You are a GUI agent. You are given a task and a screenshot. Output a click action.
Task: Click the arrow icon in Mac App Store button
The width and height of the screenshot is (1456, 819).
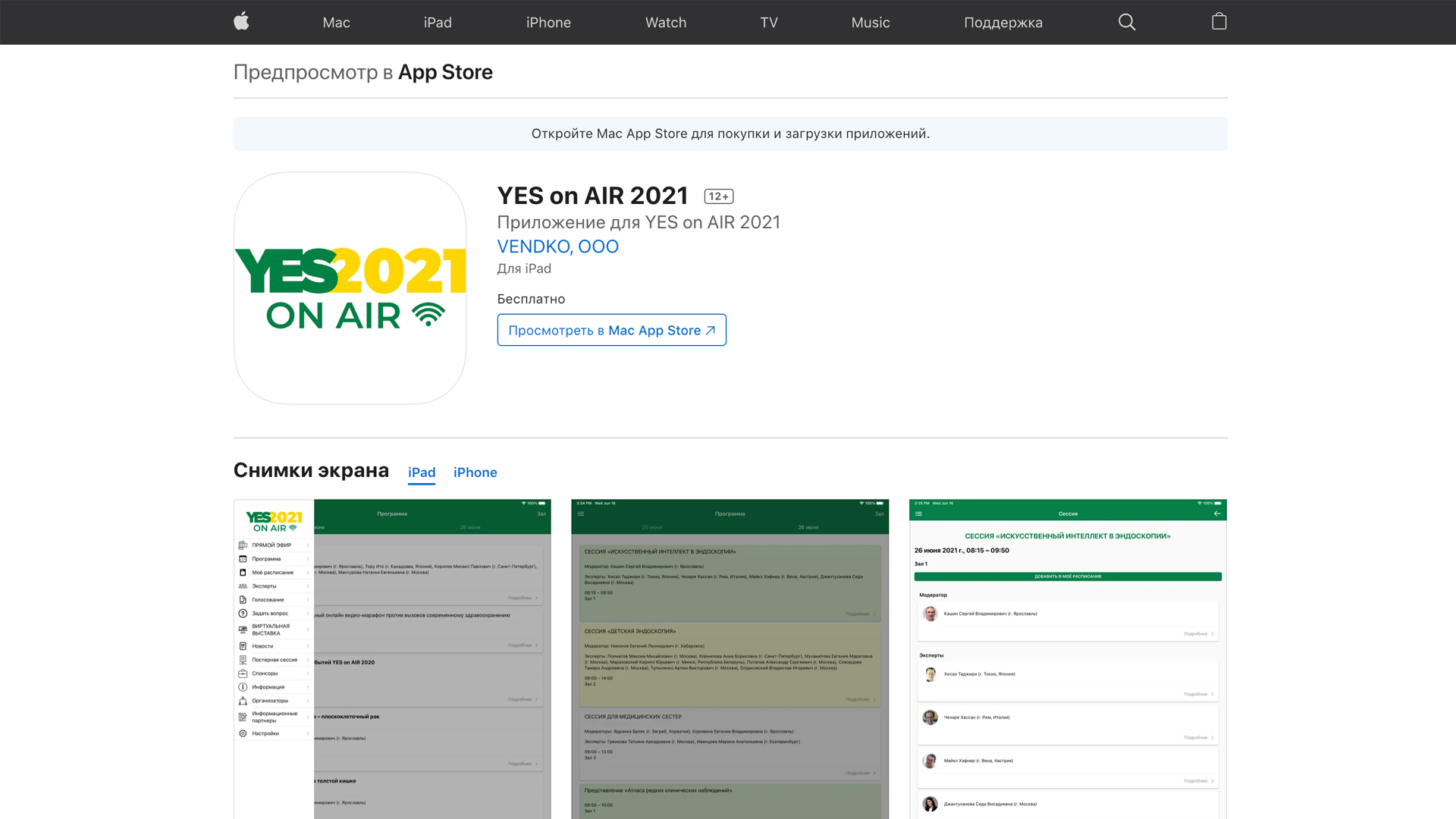pos(711,331)
